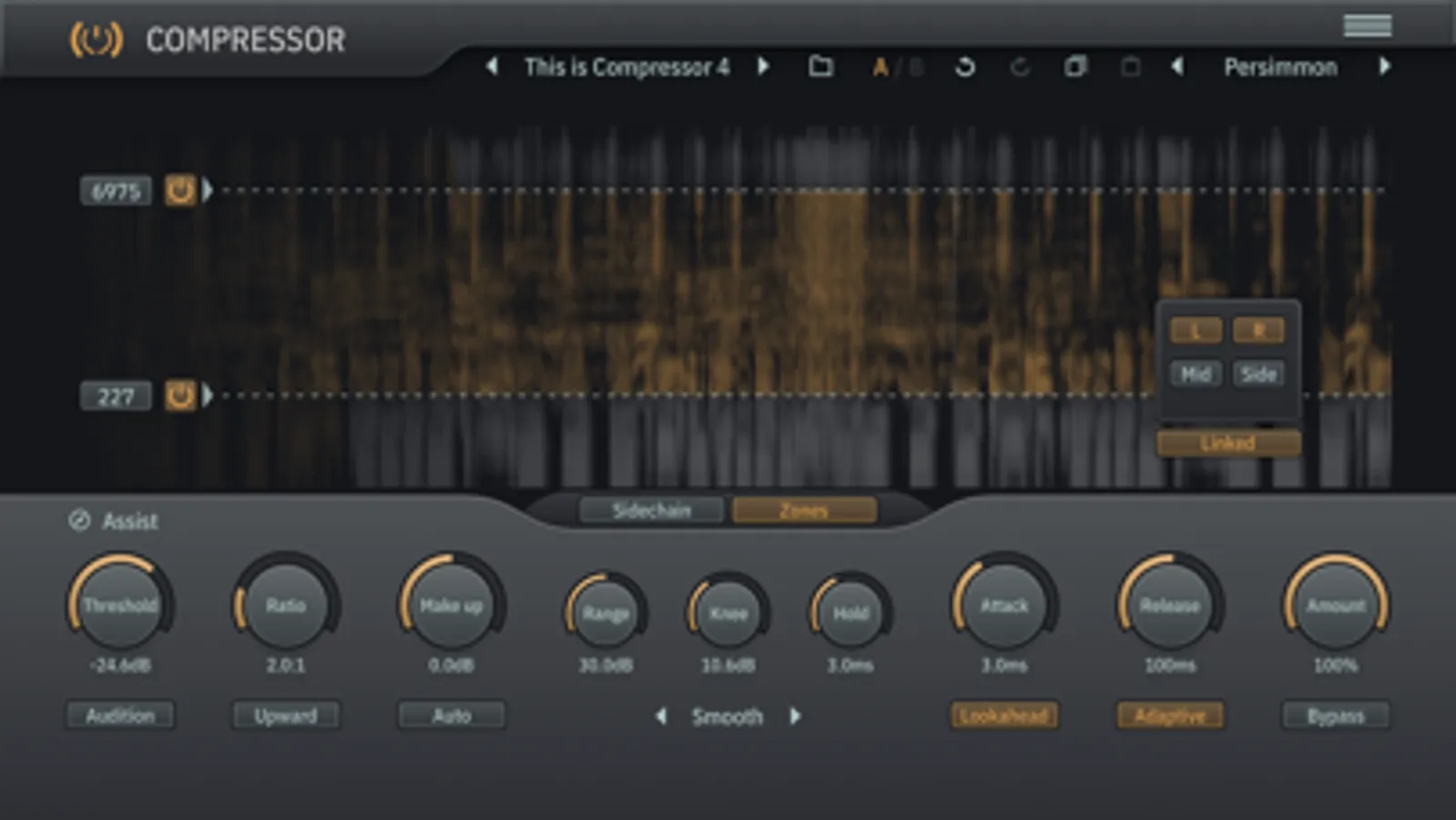Screen dimensions: 1456x820
Task: Click the redo arrow icon
Action: [x=1019, y=67]
